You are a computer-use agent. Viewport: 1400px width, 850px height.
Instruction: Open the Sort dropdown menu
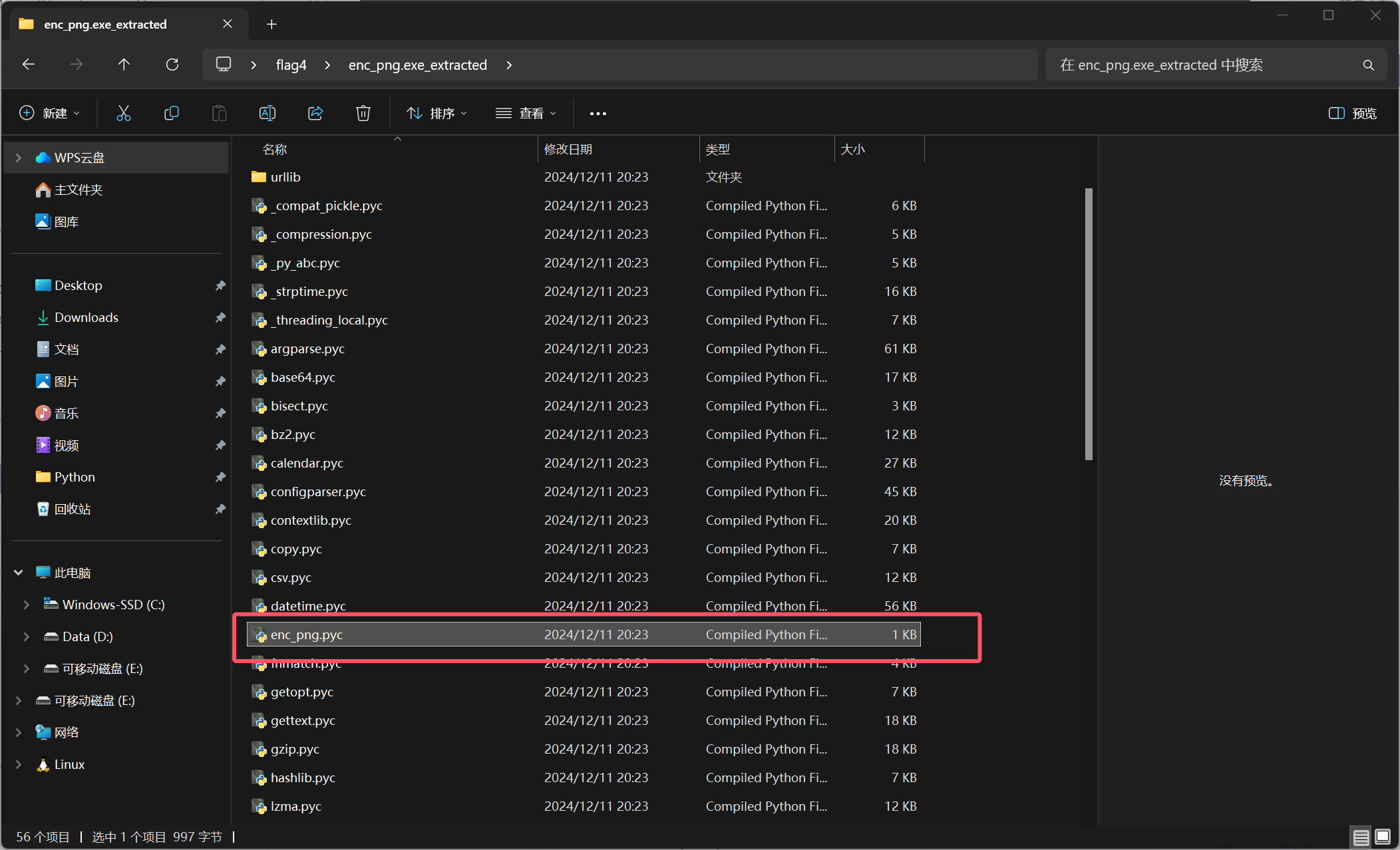click(x=437, y=113)
